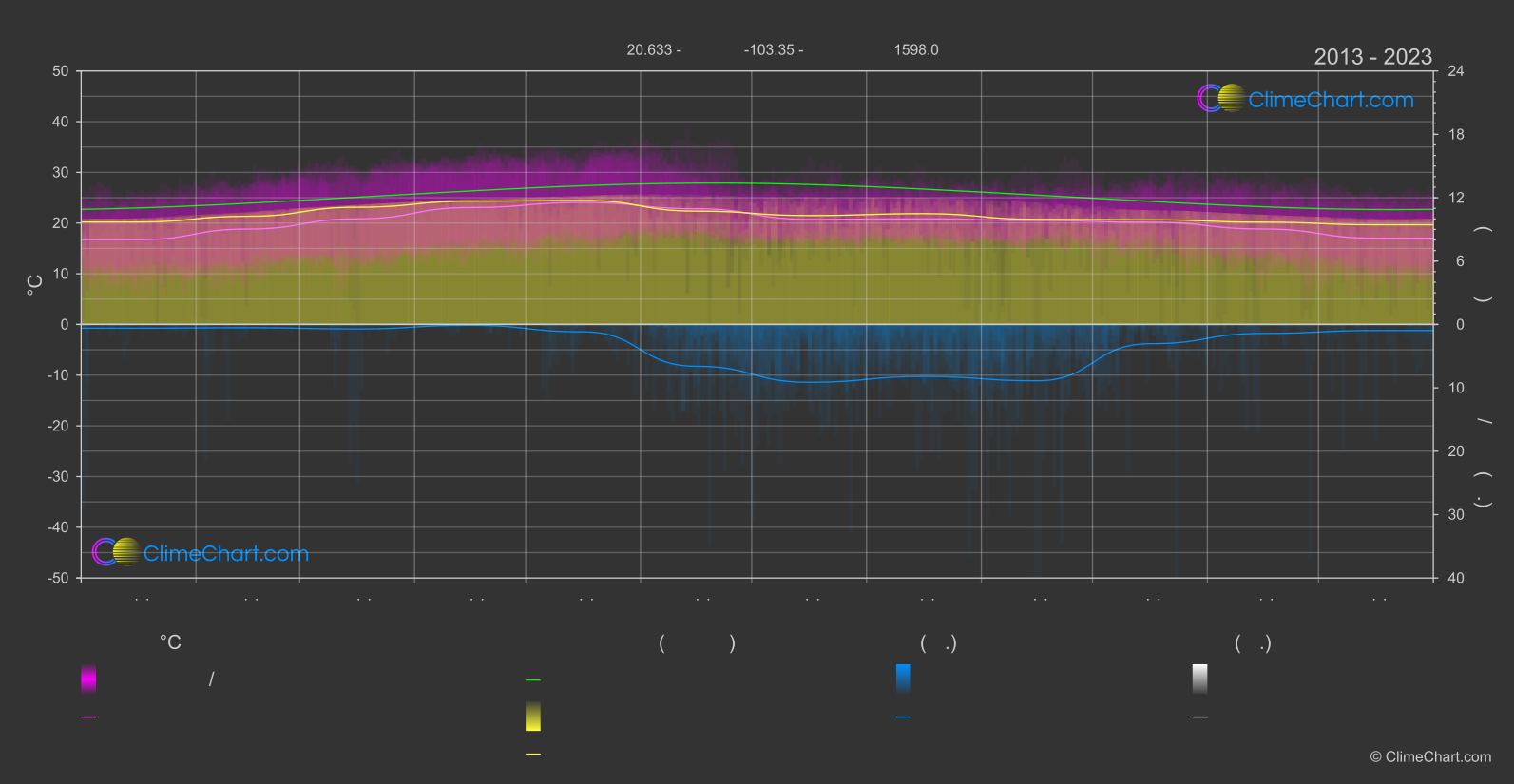1514x784 pixels.
Task: Toggle the green line legend marker
Action: (533, 680)
